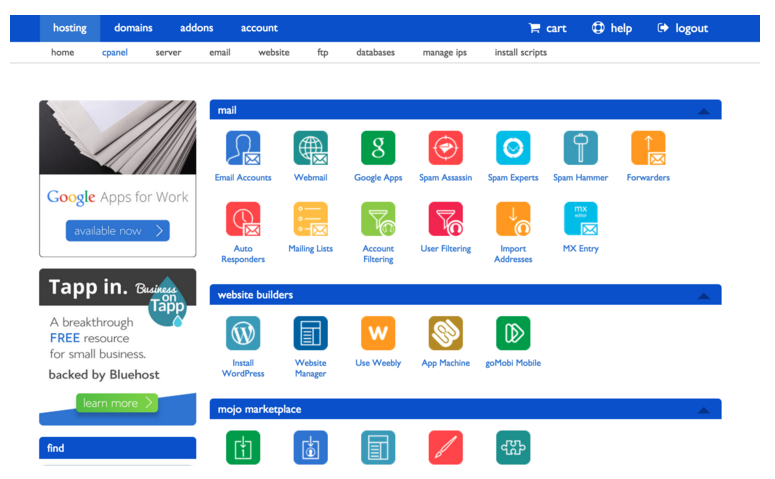Open the server submenu item

pyautogui.click(x=169, y=52)
